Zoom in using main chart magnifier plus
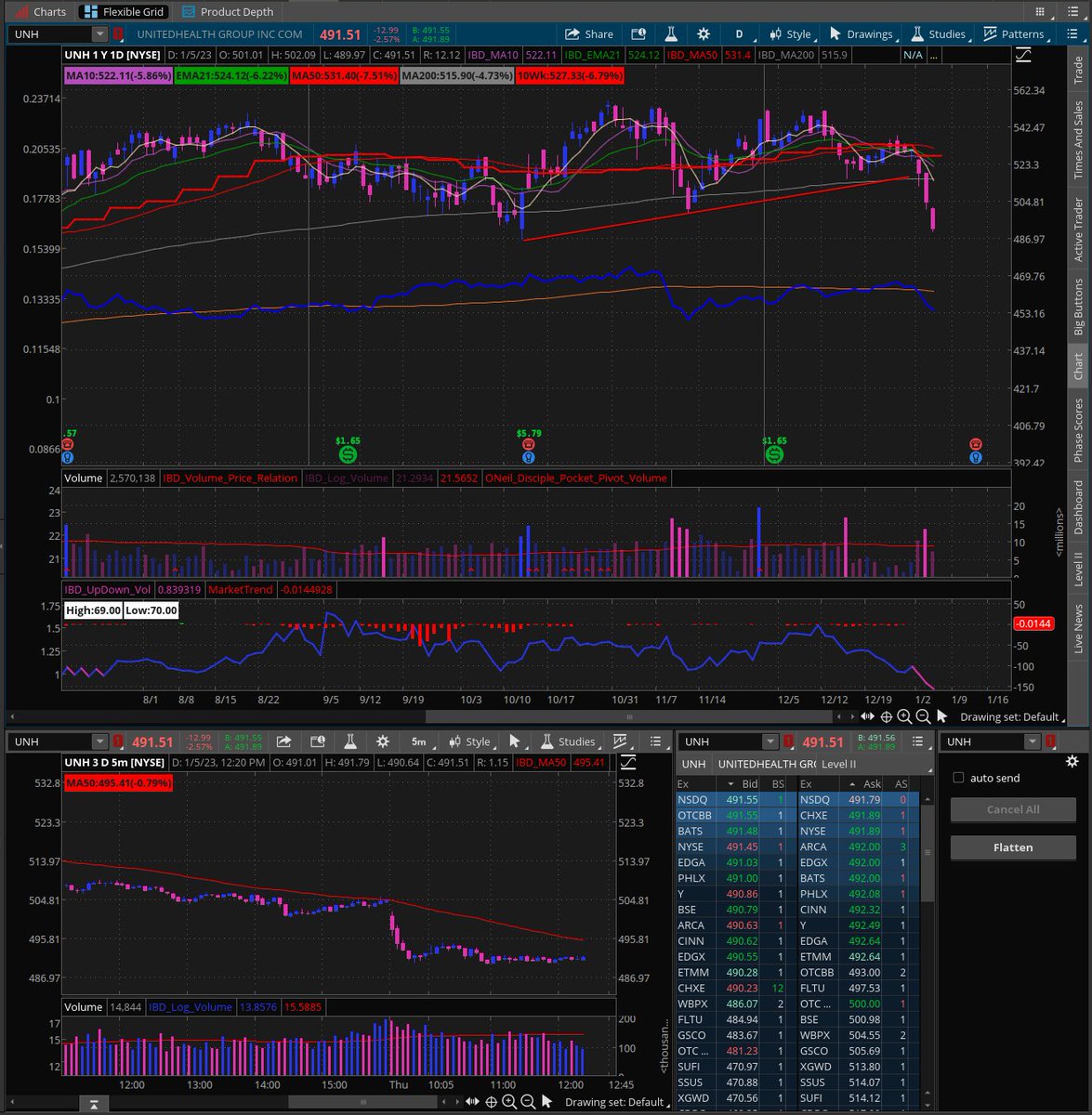 point(904,716)
